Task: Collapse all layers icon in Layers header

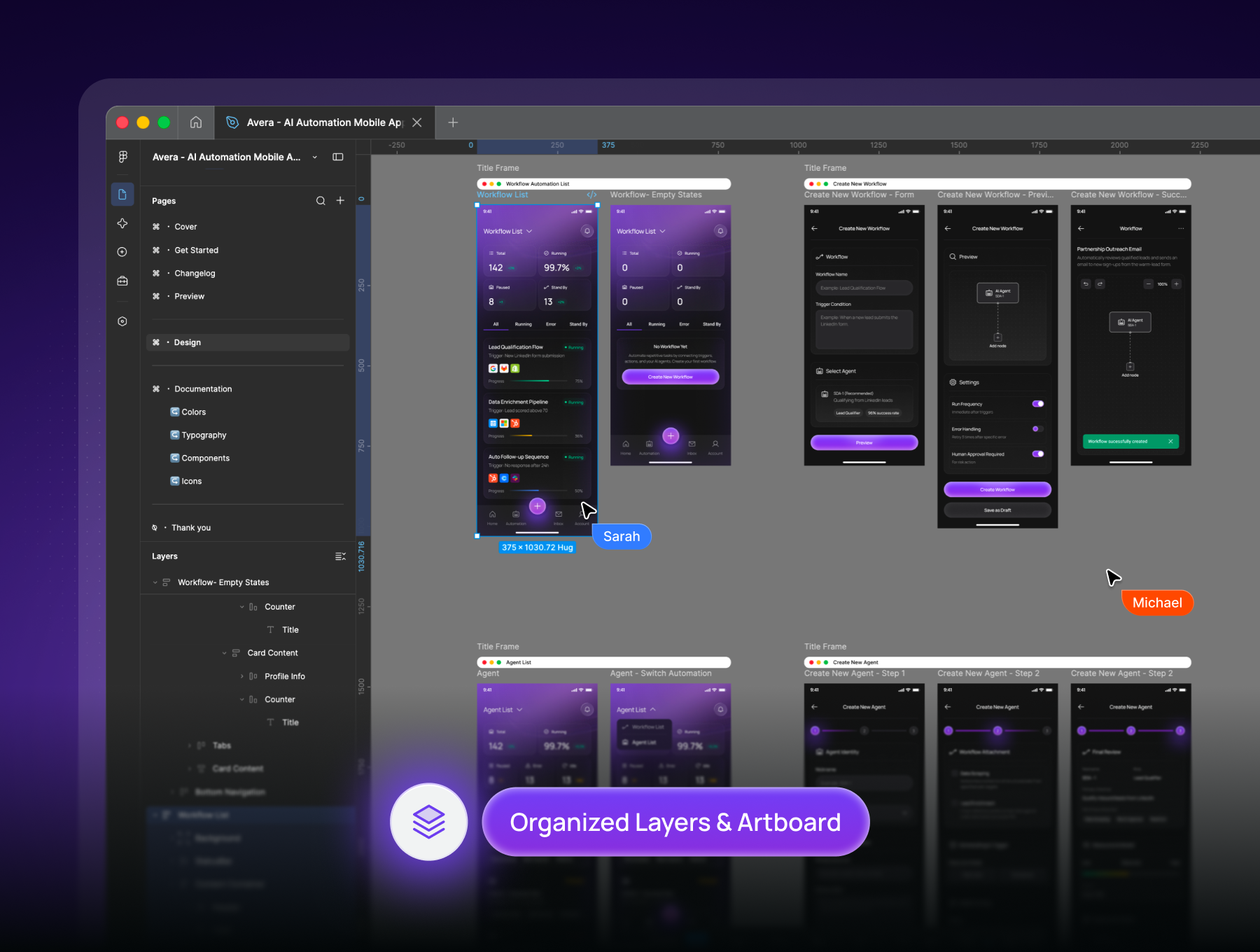Action: coord(340,556)
